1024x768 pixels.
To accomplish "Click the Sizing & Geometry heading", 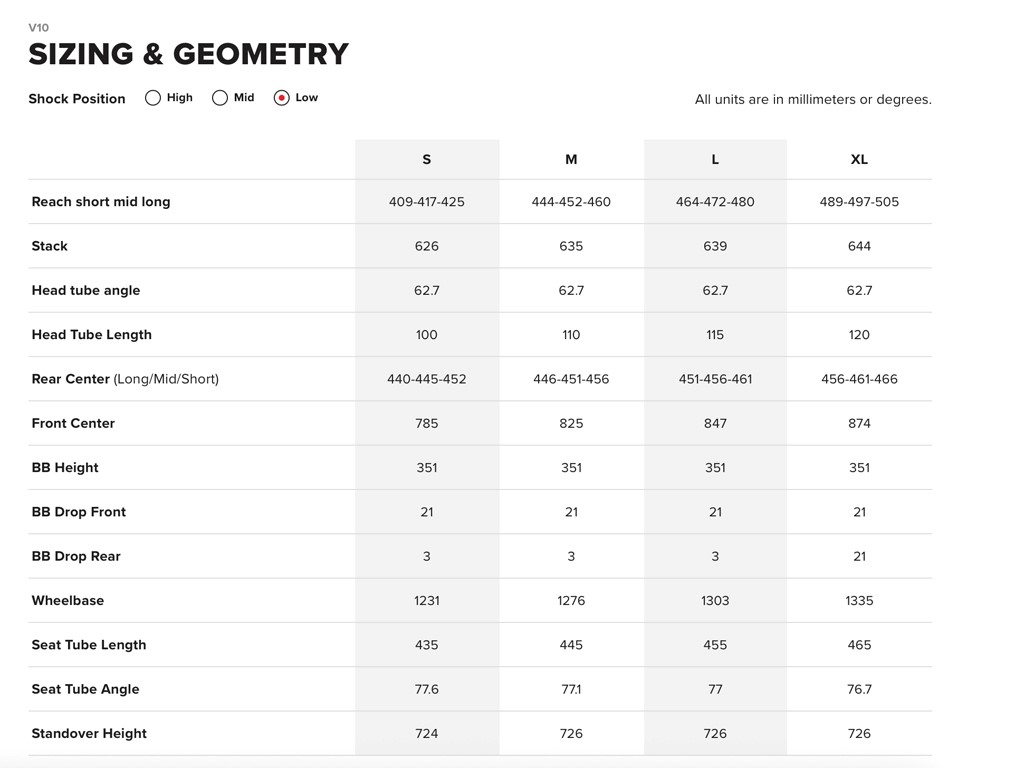I will 188,54.
